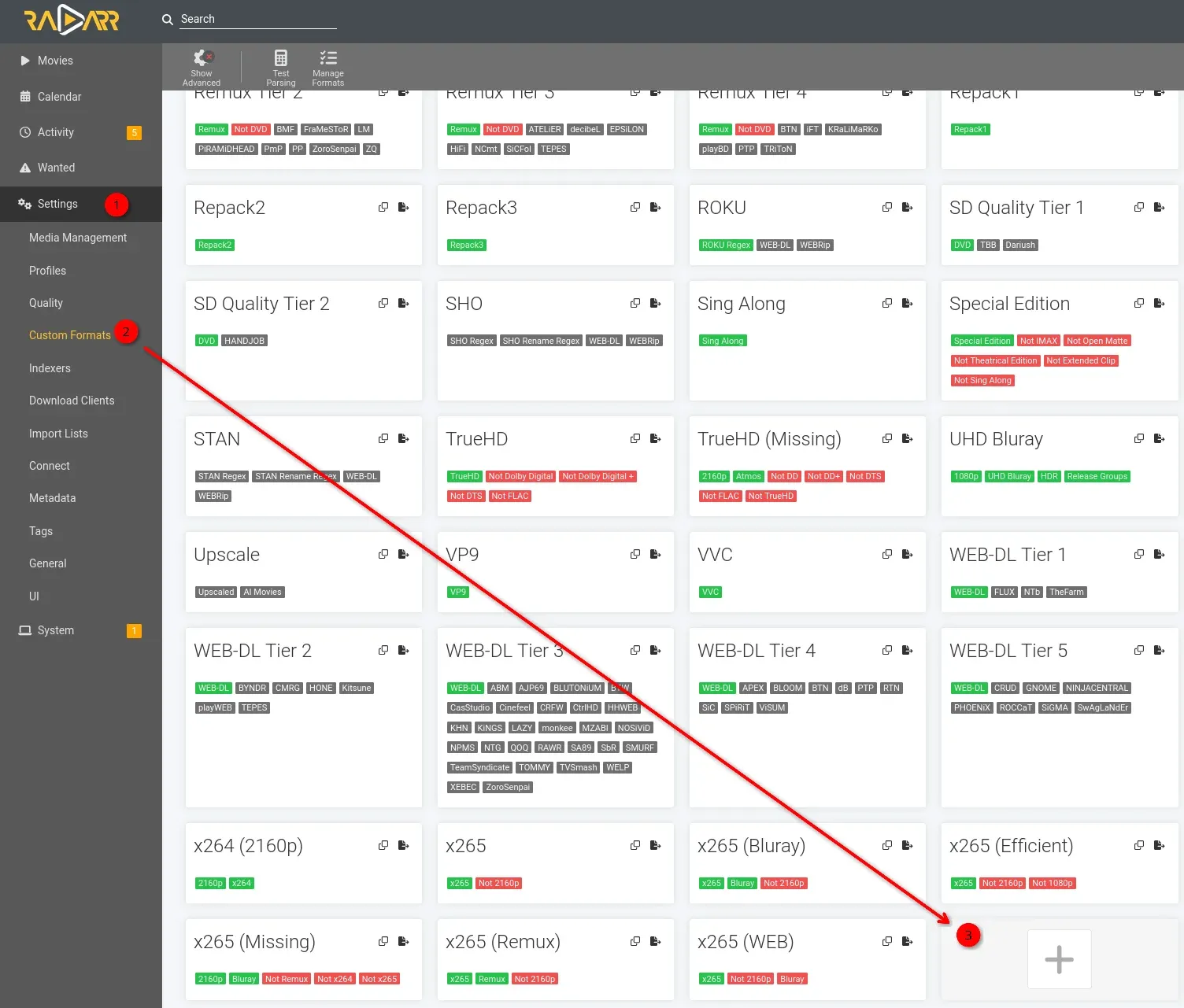
Task: Export the Repack2 custom format
Action: point(404,207)
